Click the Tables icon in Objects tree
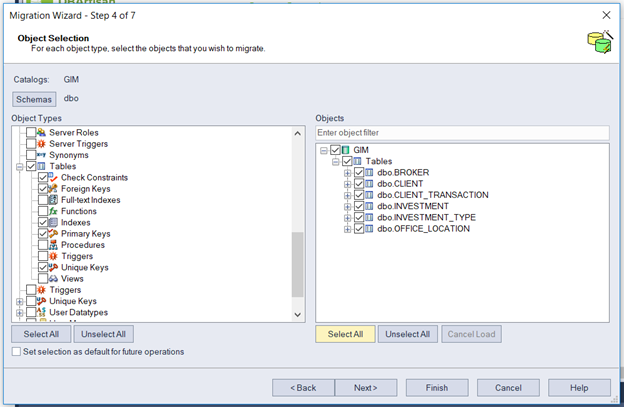Image resolution: width=624 pixels, height=407 pixels. 357,161
